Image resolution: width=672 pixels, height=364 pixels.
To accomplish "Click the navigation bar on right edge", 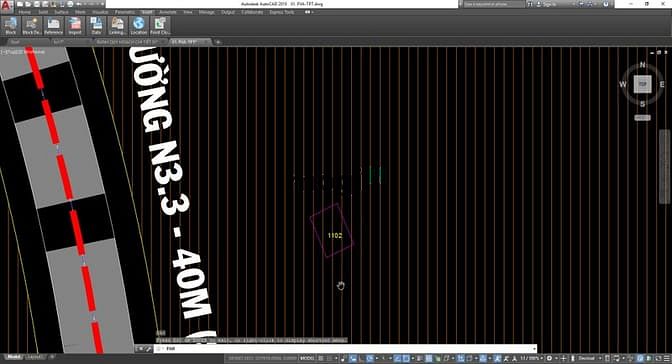I will coord(665,166).
